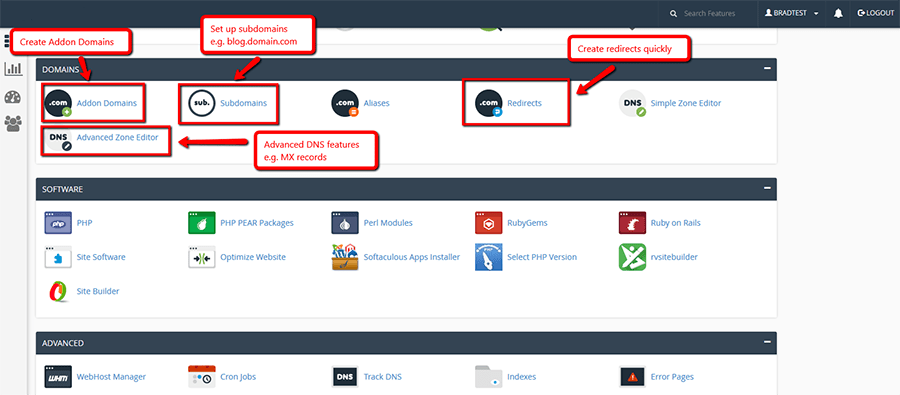Collapse the Software section
Screen dimensions: 900x395
point(767,188)
